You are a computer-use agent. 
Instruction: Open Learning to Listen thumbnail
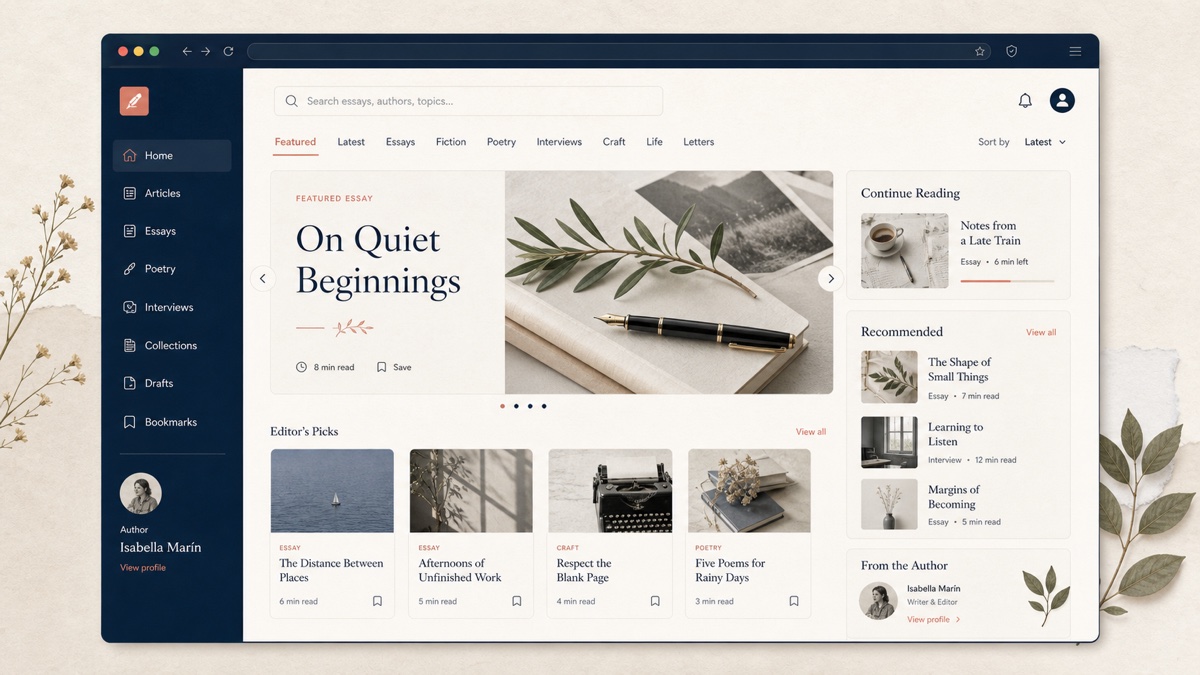tap(889, 442)
